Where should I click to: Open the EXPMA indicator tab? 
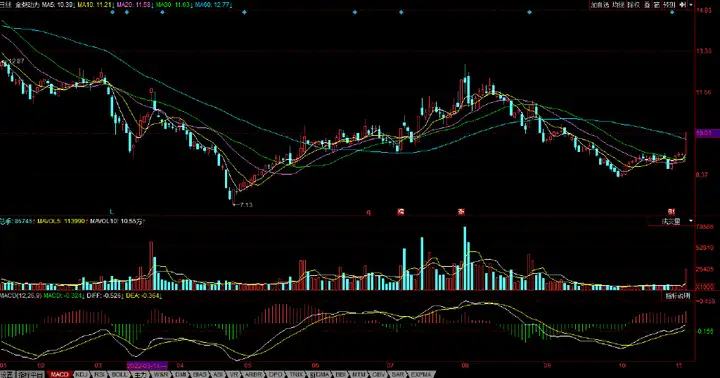pos(421,374)
